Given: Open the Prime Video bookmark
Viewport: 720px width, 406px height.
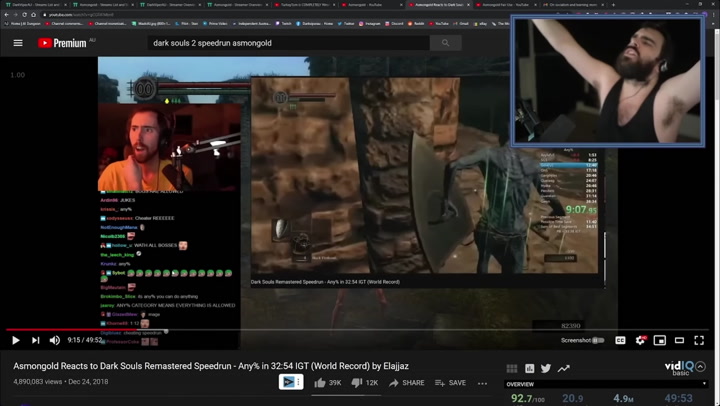Looking at the screenshot, I should [x=215, y=23].
